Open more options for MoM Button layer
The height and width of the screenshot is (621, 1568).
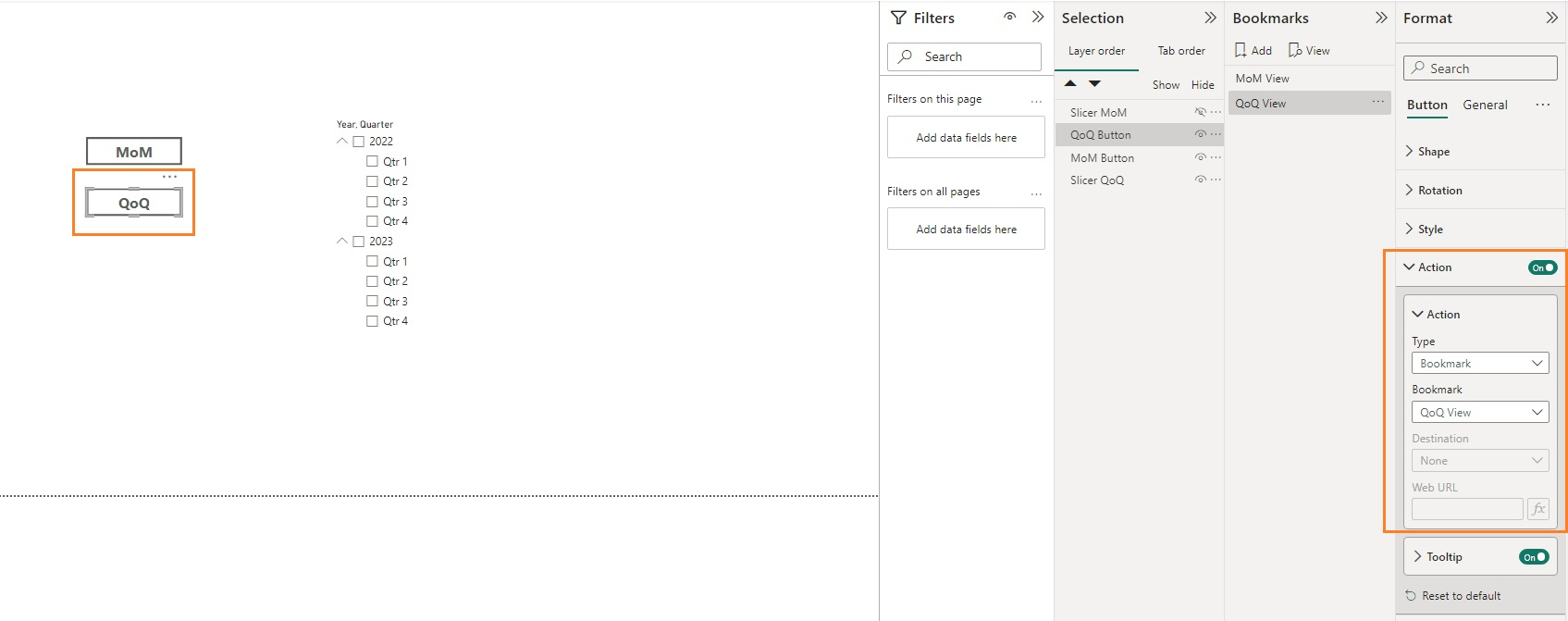coord(1216,157)
